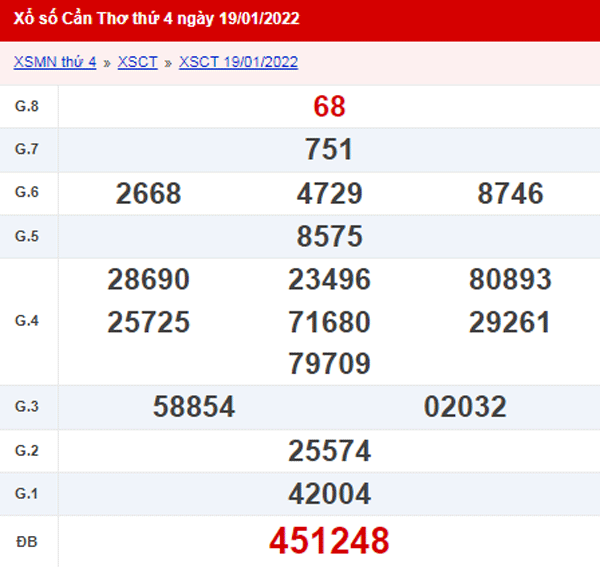Click the G.3 row label
The image size is (600, 567).
(x=27, y=406)
